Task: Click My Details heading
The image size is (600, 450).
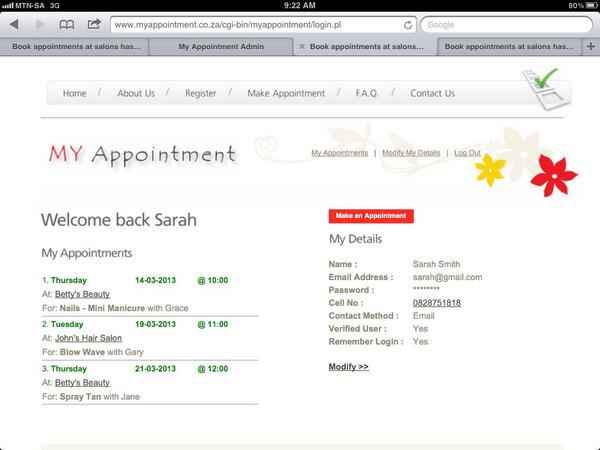Action: [355, 239]
